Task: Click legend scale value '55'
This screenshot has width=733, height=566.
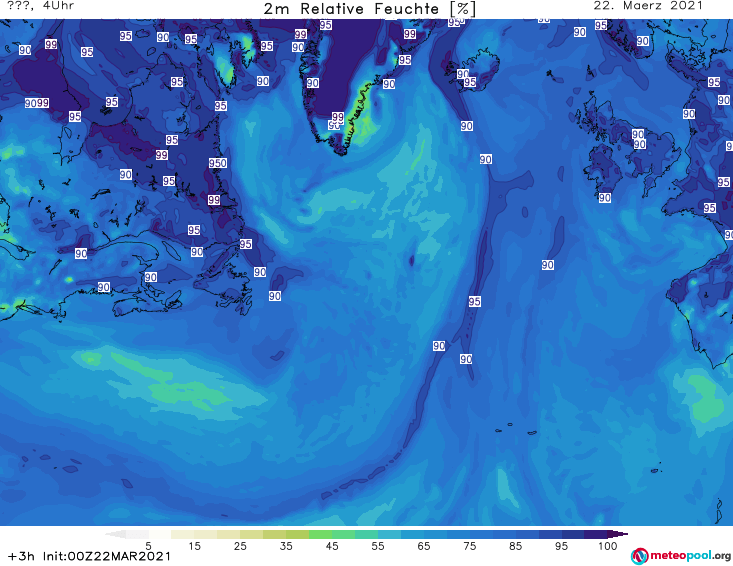Action: (378, 546)
